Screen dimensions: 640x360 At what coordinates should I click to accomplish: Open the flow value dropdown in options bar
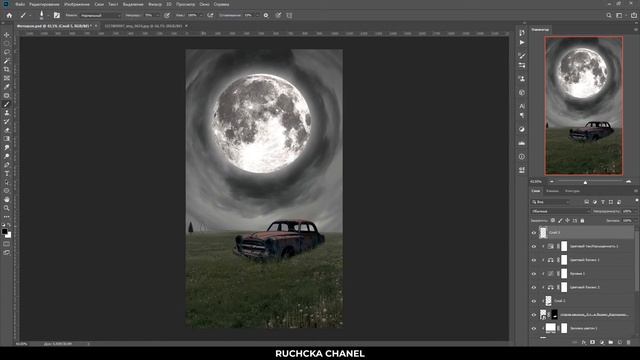pos(201,16)
